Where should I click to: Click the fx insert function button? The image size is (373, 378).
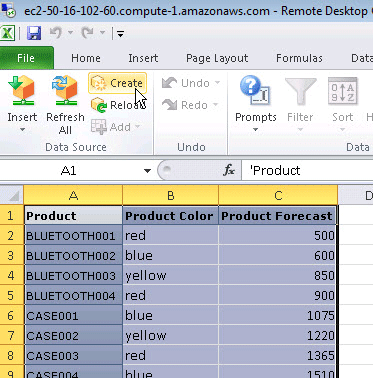(229, 171)
